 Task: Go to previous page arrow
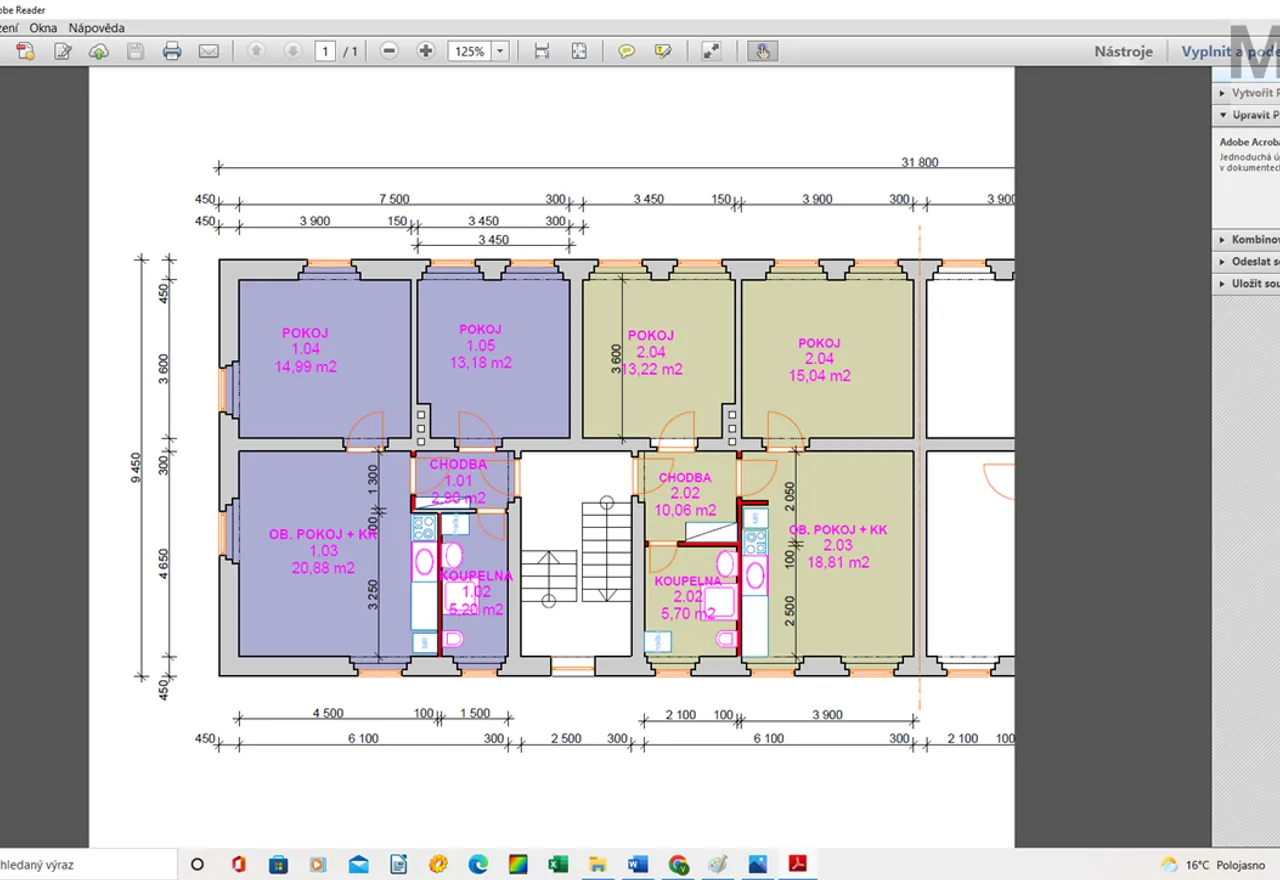pyautogui.click(x=256, y=51)
